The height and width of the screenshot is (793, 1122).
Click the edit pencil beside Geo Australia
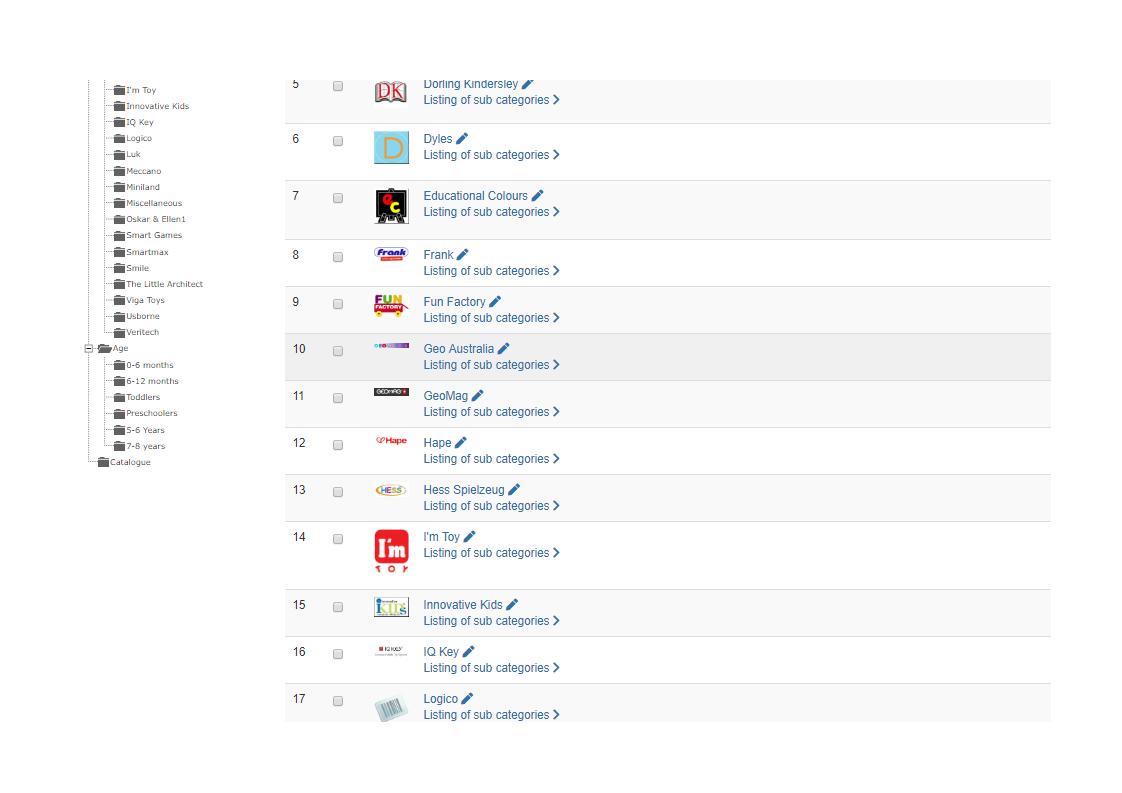(503, 349)
